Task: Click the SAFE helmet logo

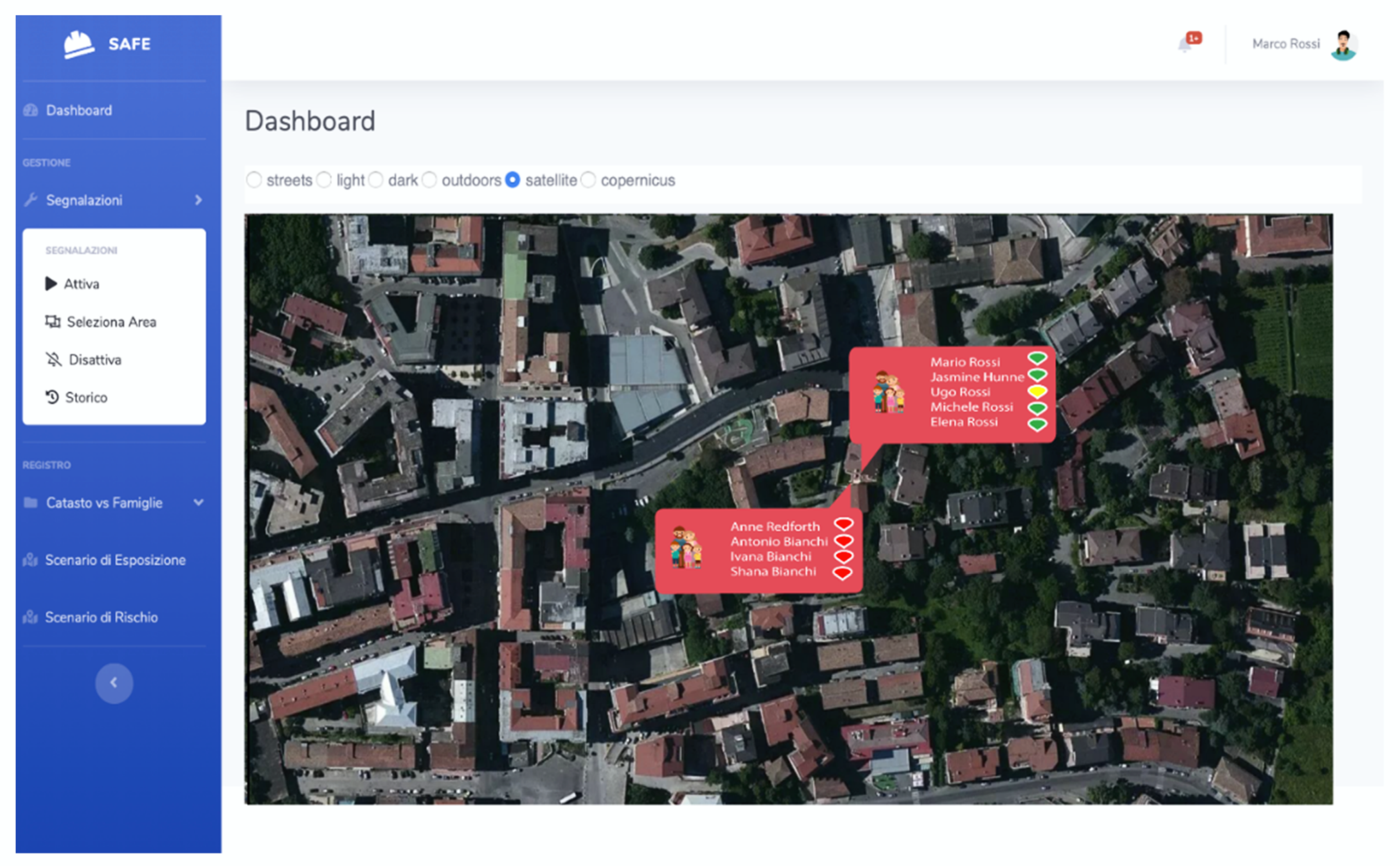Action: coord(79,44)
